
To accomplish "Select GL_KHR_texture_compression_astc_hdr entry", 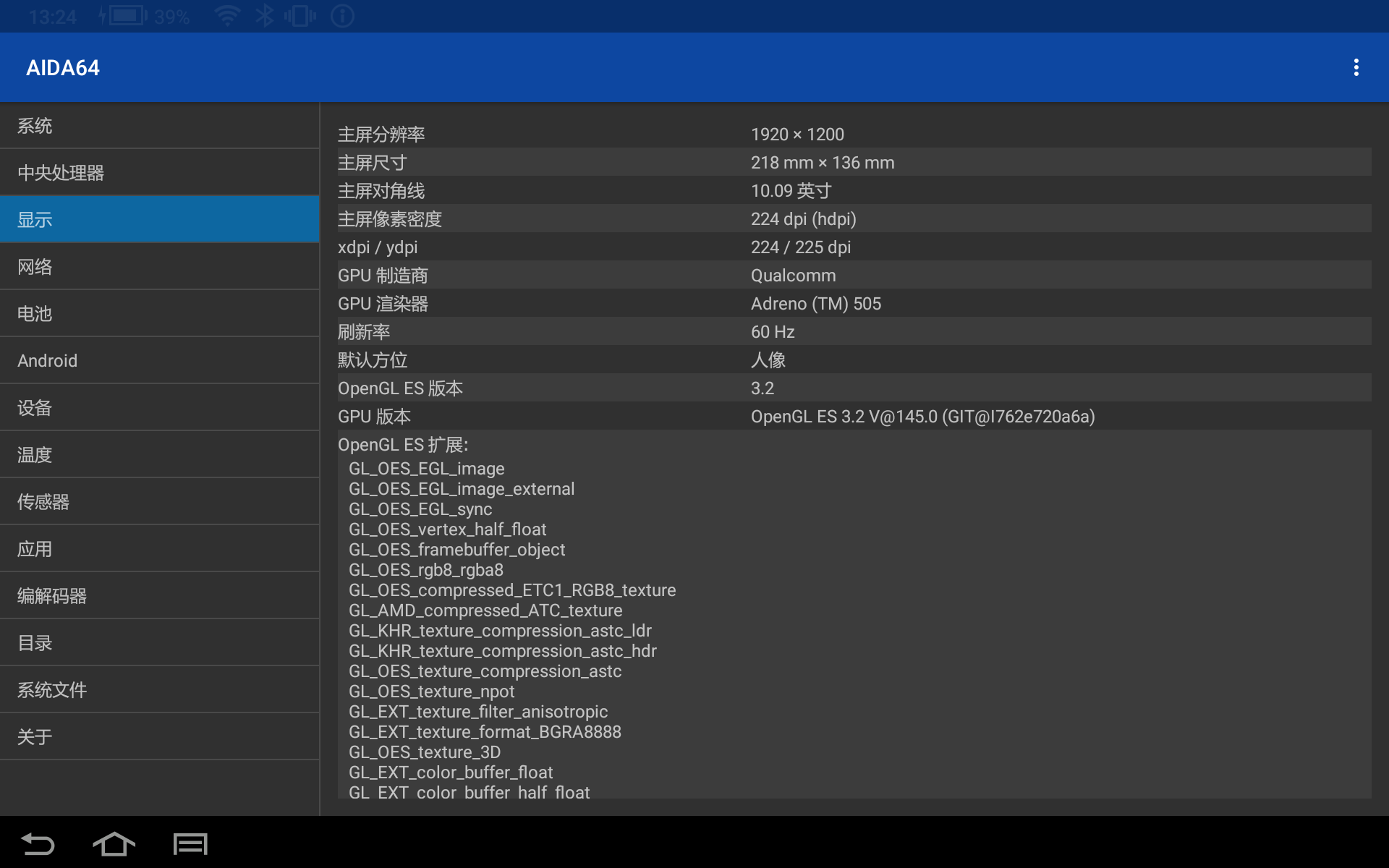I will point(503,651).
